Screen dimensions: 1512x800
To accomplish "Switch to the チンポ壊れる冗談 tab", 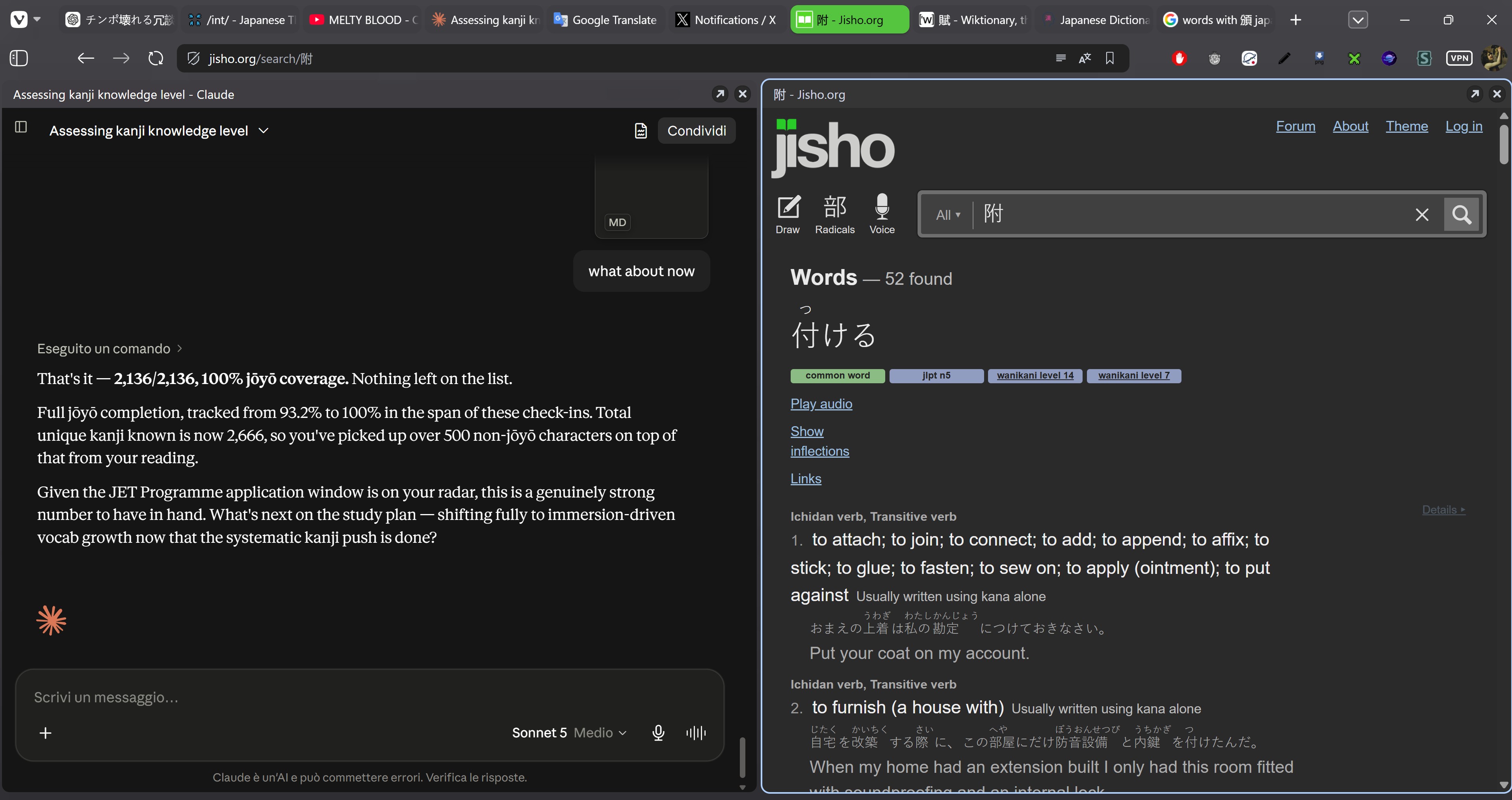I will [x=119, y=20].
